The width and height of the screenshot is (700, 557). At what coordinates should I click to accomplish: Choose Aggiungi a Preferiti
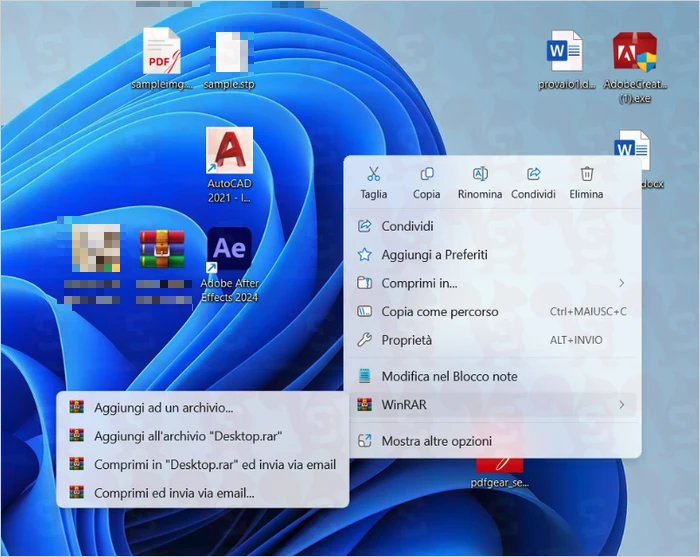pos(434,255)
